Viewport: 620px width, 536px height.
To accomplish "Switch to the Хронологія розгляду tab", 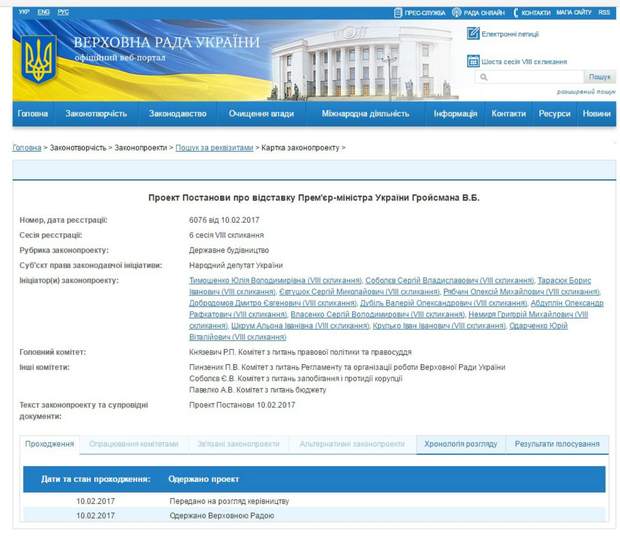I will (x=459, y=444).
